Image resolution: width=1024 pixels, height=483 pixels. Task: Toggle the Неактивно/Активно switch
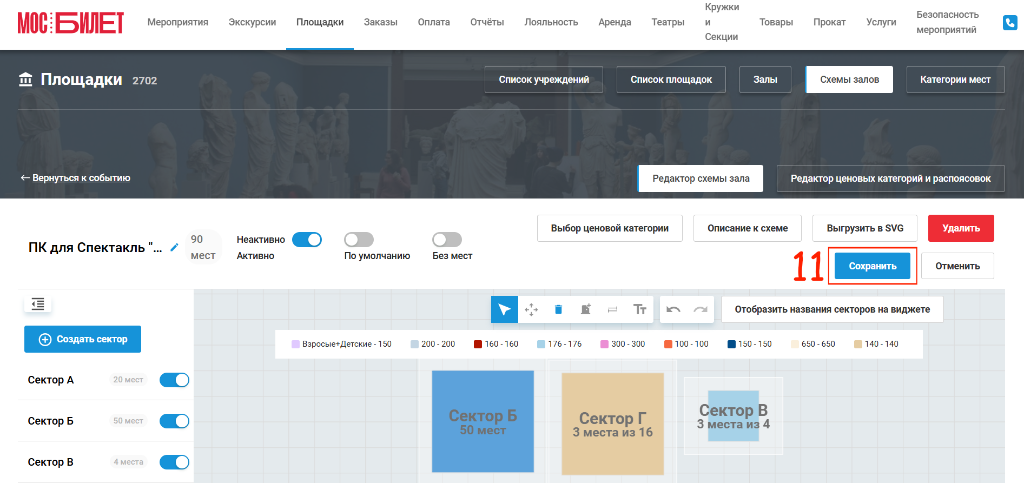tap(306, 240)
